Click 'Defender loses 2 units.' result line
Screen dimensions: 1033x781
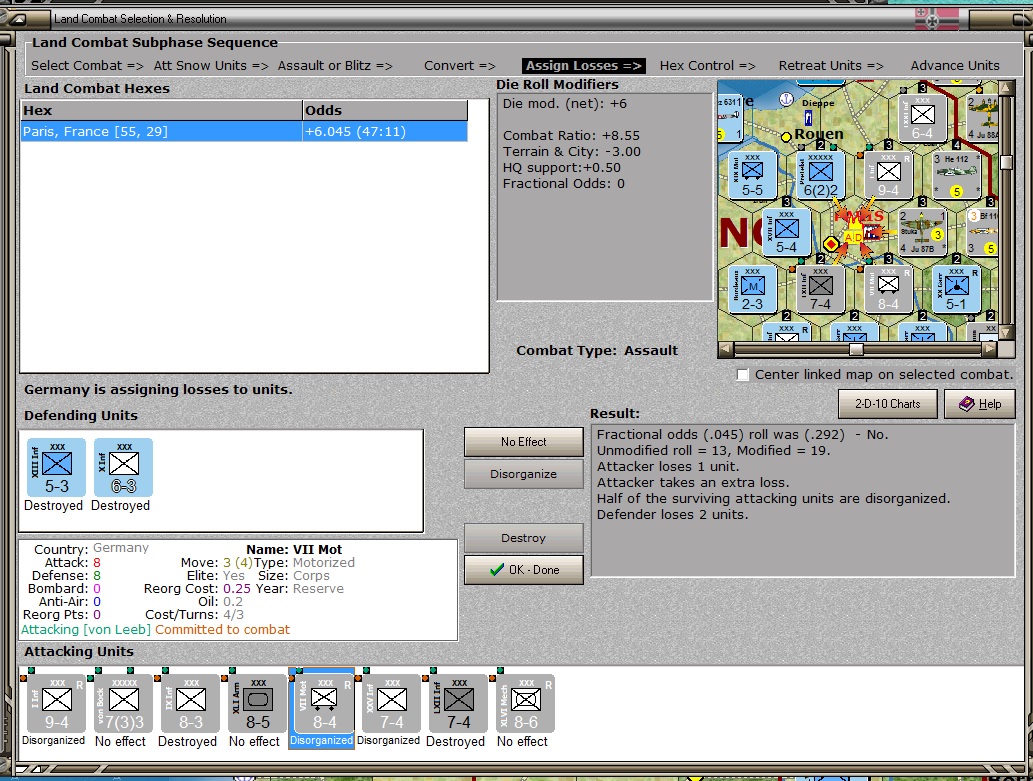point(672,515)
